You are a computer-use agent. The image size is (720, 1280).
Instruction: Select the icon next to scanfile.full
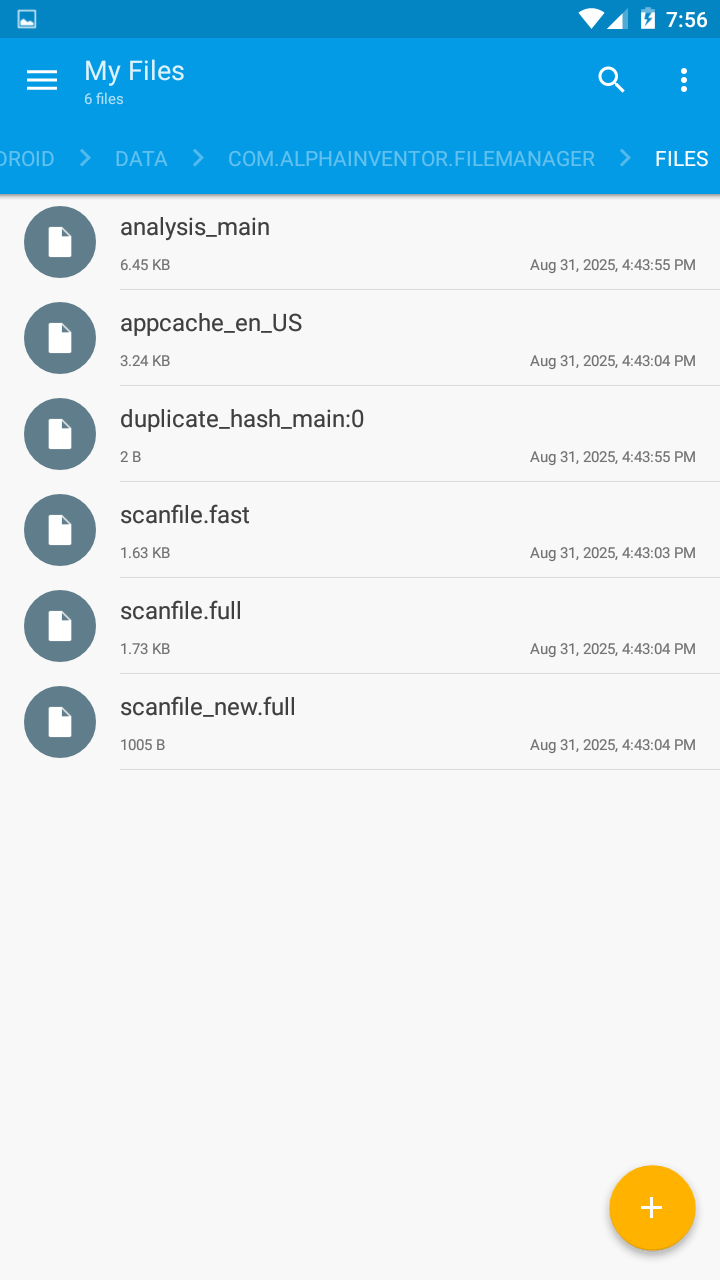tap(60, 626)
